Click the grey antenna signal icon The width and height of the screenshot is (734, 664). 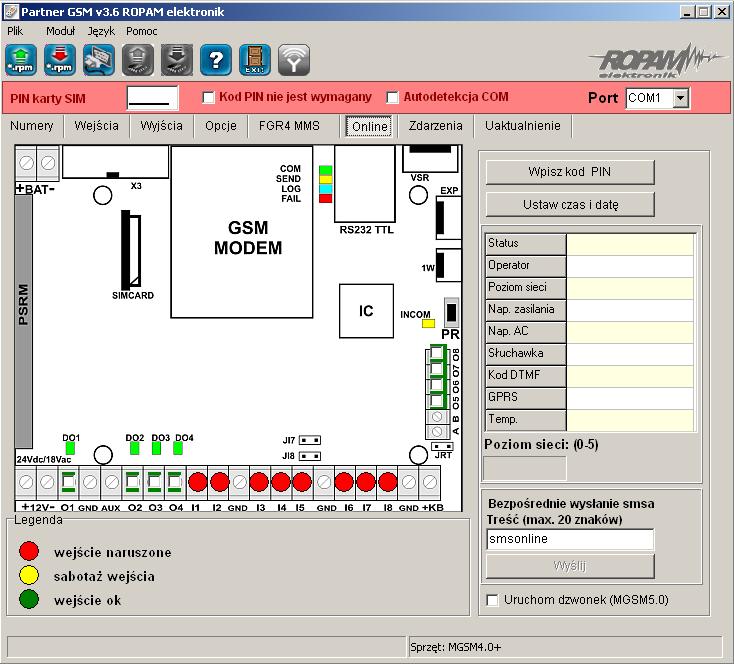tap(294, 60)
